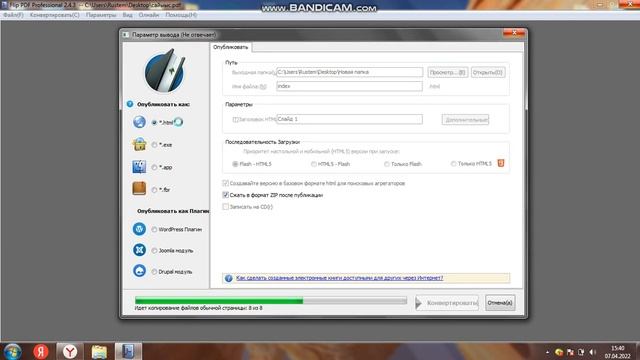This screenshot has height=360, width=640.
Task: Close the Параметр вывода dialog
Action: pos(513,33)
